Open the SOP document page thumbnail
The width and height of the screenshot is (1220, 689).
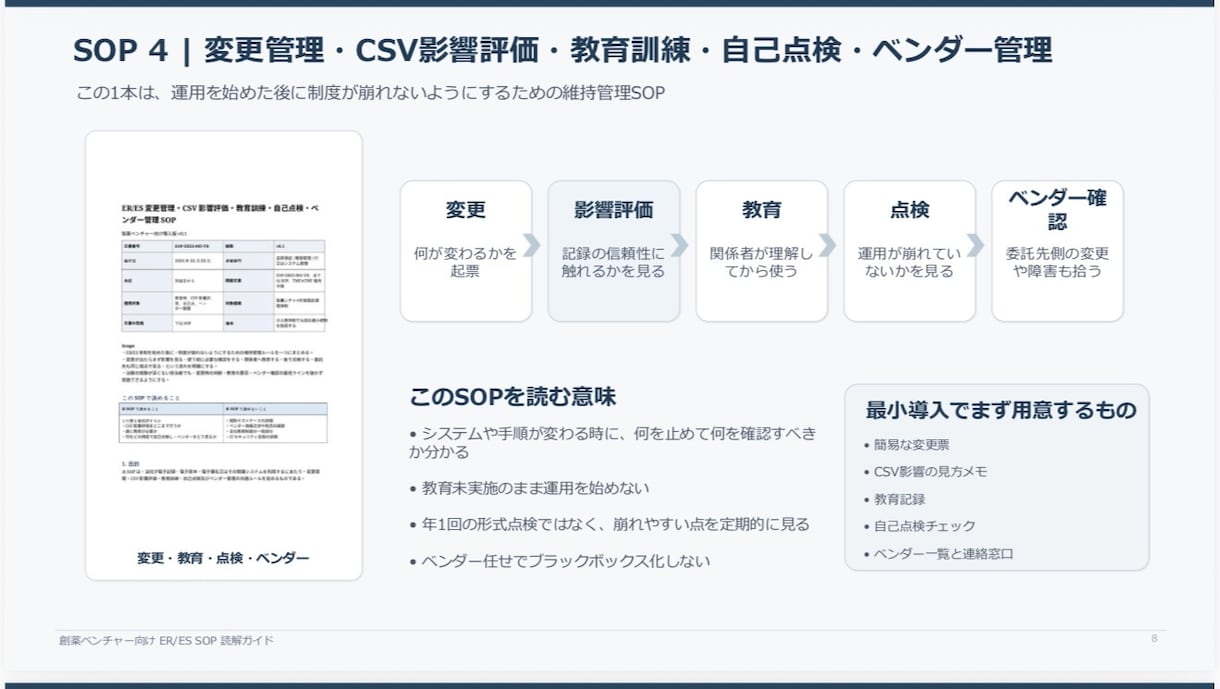point(224,355)
